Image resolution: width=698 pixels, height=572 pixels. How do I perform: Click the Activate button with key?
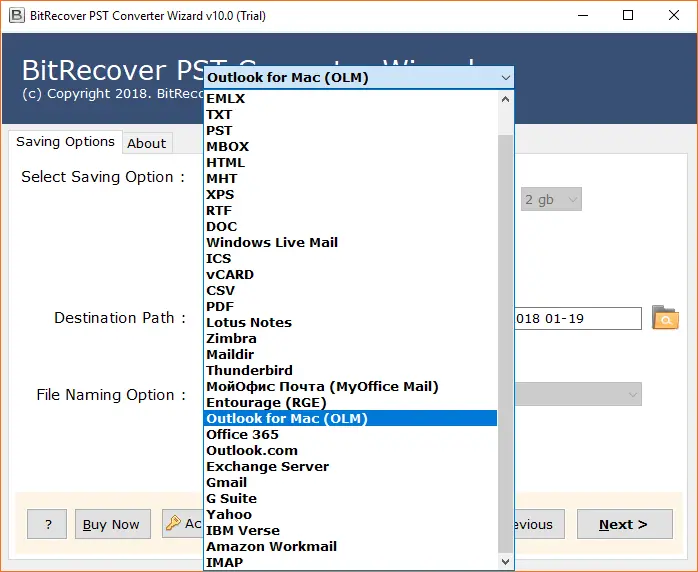[183, 523]
